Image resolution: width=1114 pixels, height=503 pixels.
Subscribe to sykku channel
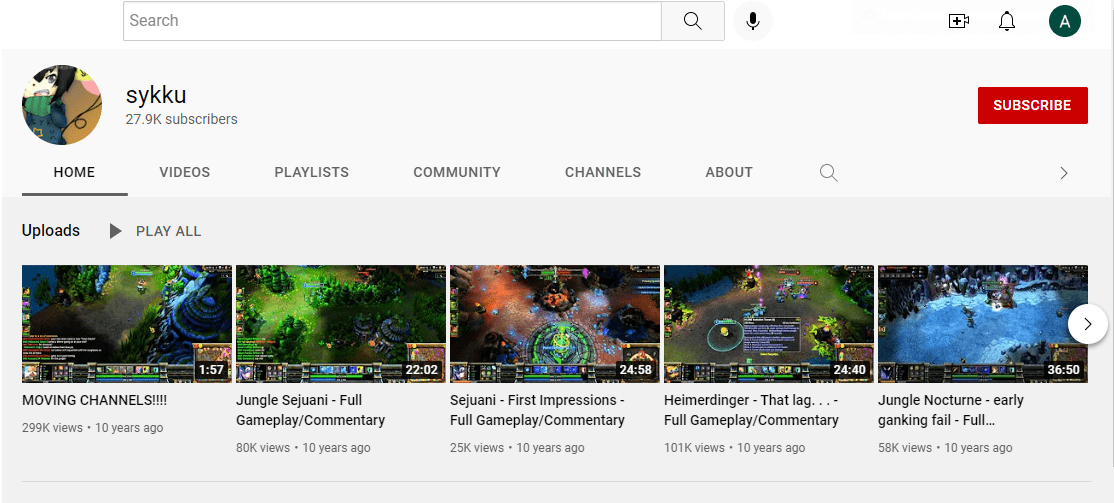coord(1032,105)
